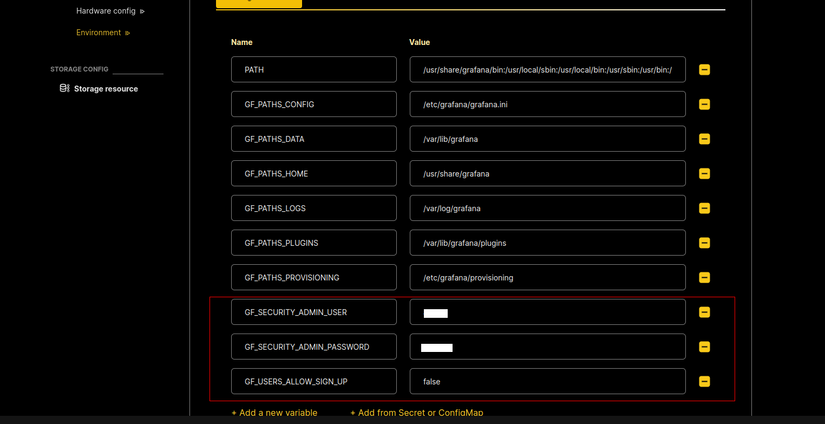Open Environment section in sidebar
Image resolution: width=825 pixels, height=424 pixels.
(x=98, y=32)
